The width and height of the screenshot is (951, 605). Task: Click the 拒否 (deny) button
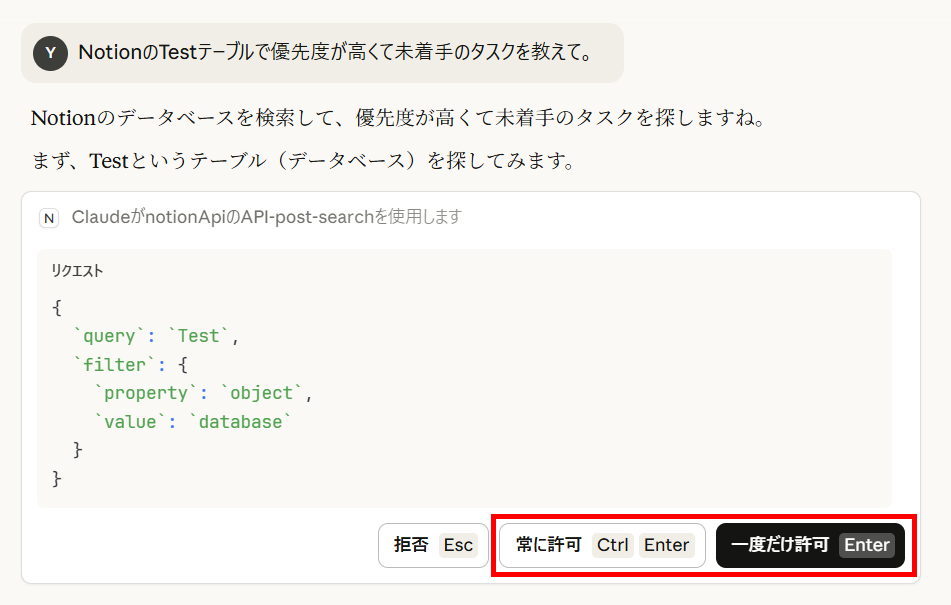click(x=433, y=545)
